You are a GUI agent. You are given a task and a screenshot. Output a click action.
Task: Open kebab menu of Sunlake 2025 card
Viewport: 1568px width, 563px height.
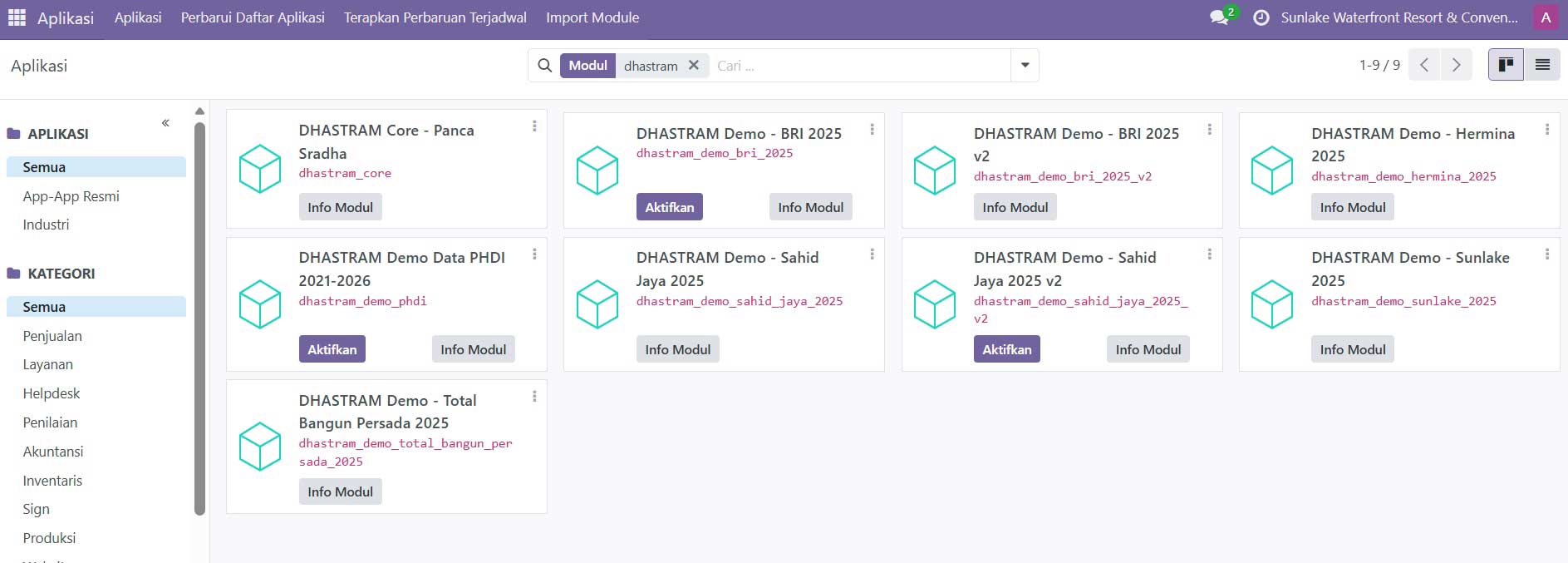(1546, 254)
